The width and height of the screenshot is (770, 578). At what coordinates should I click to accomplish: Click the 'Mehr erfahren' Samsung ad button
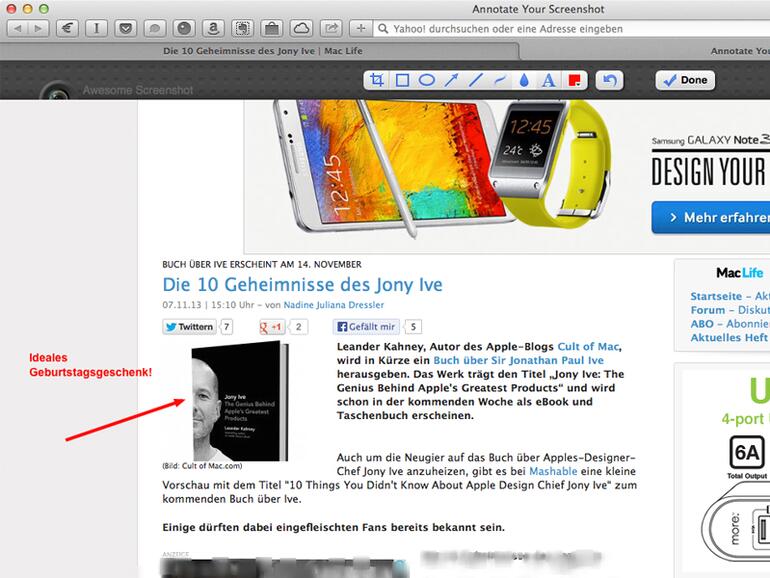click(x=711, y=217)
